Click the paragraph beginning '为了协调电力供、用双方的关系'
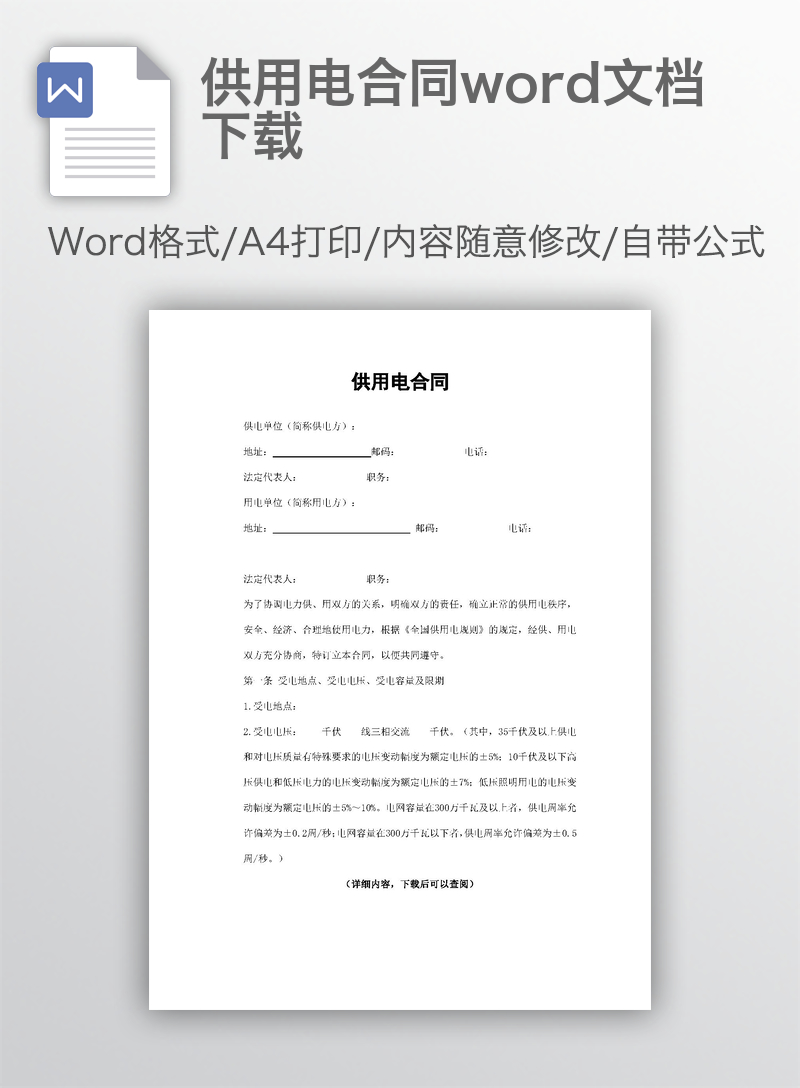 pos(409,629)
